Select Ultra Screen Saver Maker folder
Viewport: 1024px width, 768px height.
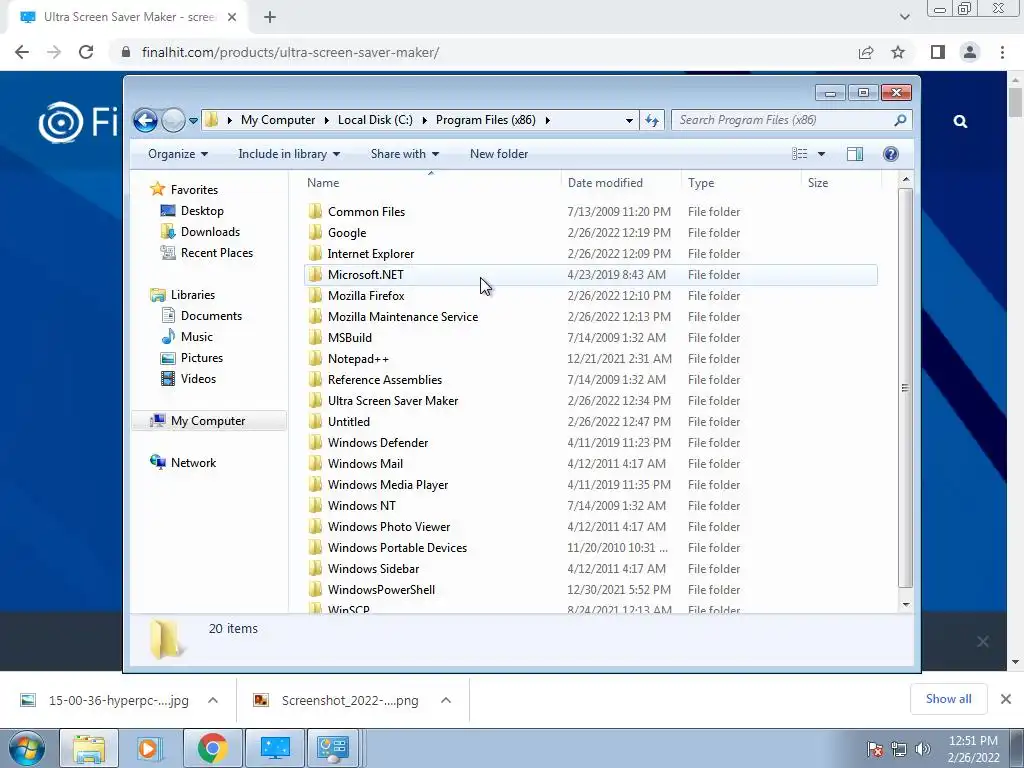pos(590,401)
